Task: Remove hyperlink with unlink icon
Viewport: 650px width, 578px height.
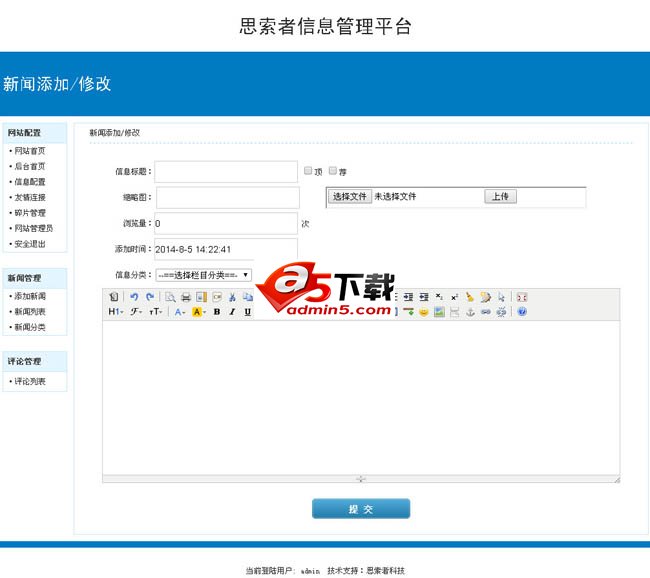Action: (501, 312)
